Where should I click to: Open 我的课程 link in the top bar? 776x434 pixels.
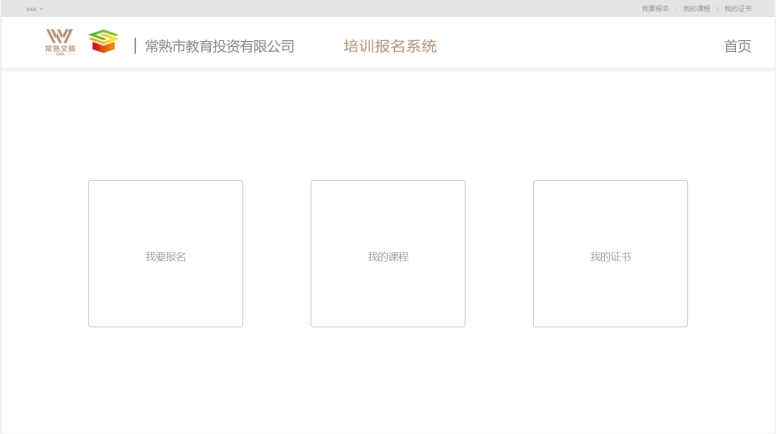pos(696,9)
